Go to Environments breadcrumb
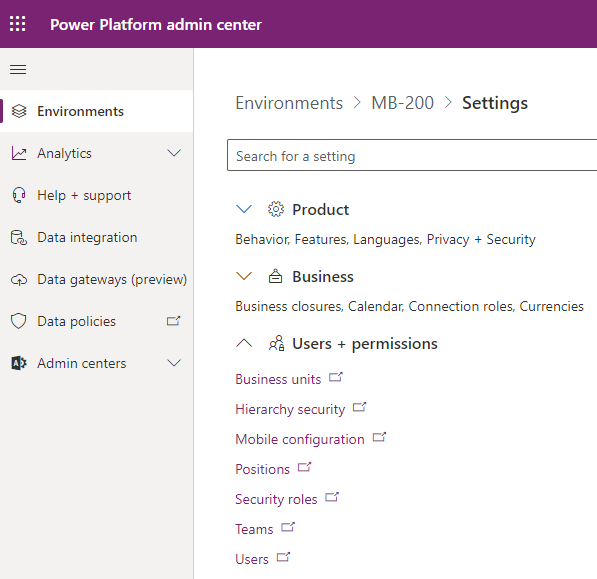 [289, 103]
